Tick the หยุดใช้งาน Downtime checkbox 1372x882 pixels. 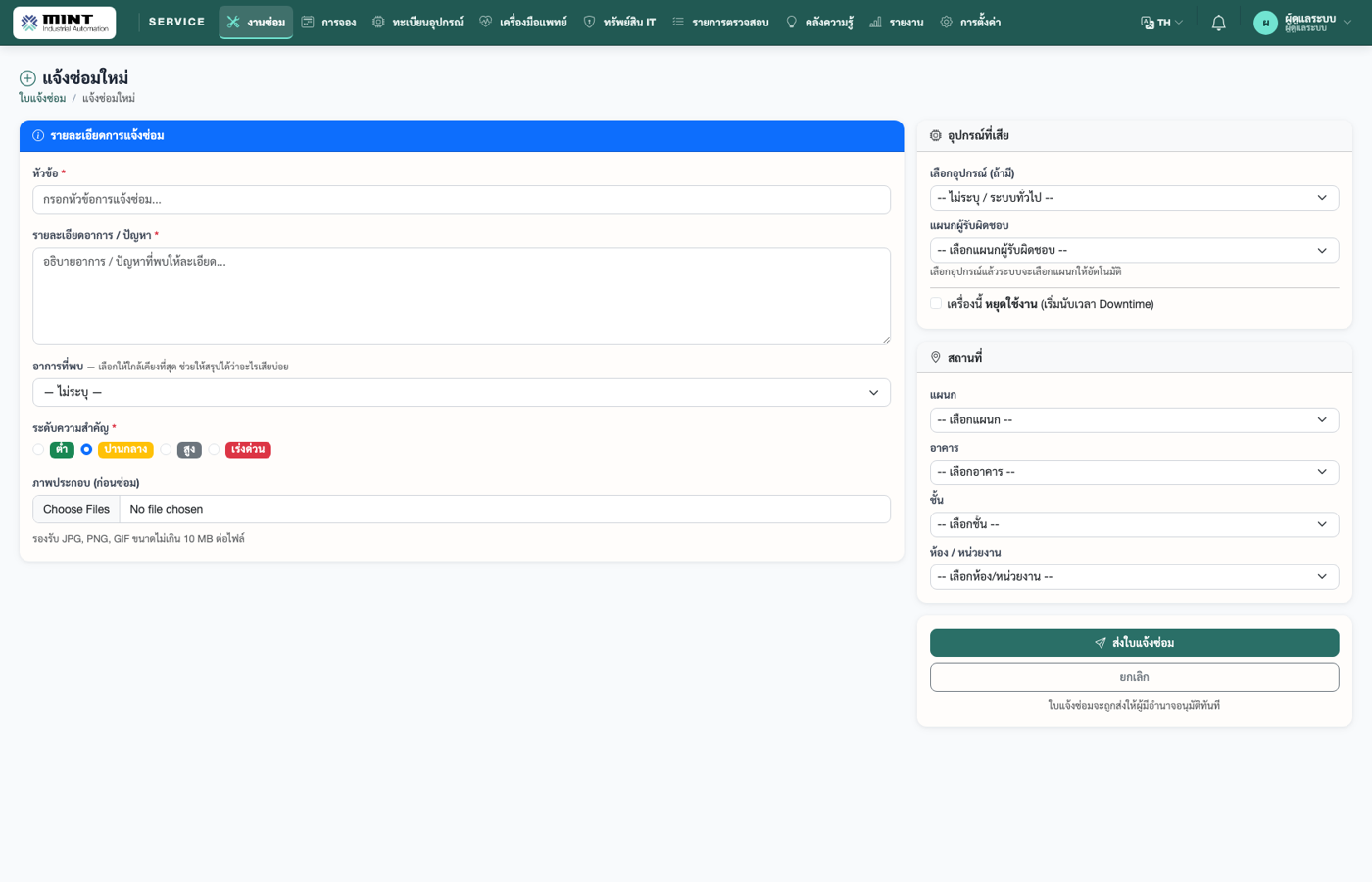pyautogui.click(x=936, y=304)
